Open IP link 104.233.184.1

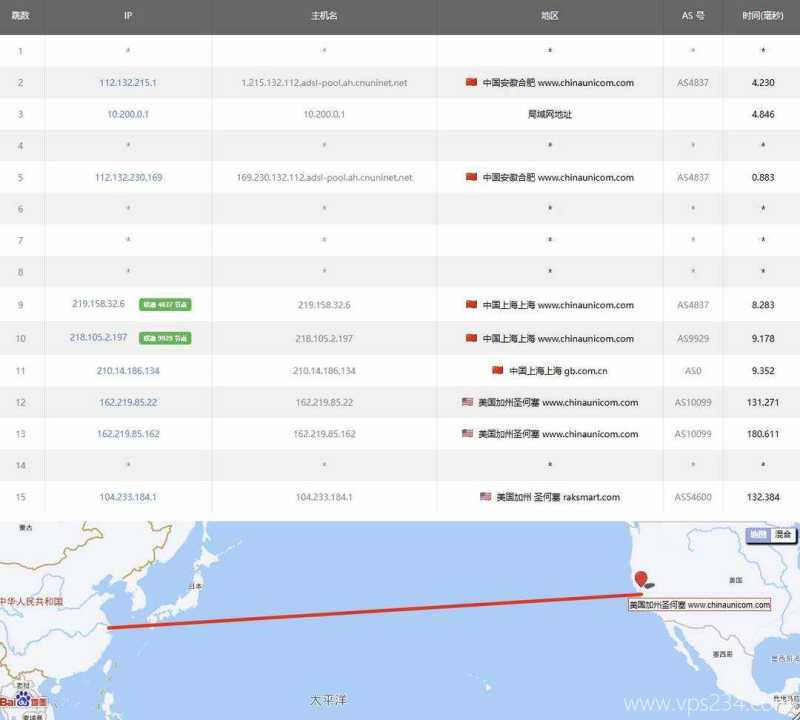click(x=126, y=497)
